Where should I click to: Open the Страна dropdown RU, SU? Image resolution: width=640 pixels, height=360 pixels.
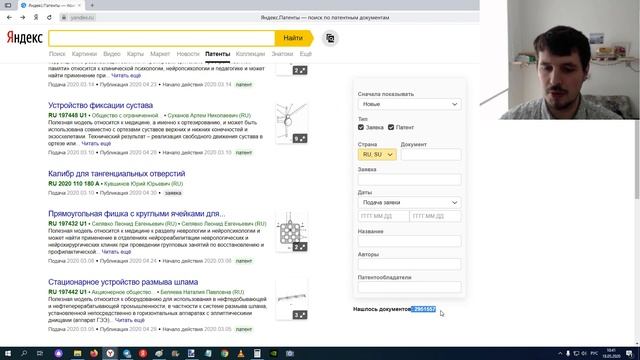pos(377,155)
